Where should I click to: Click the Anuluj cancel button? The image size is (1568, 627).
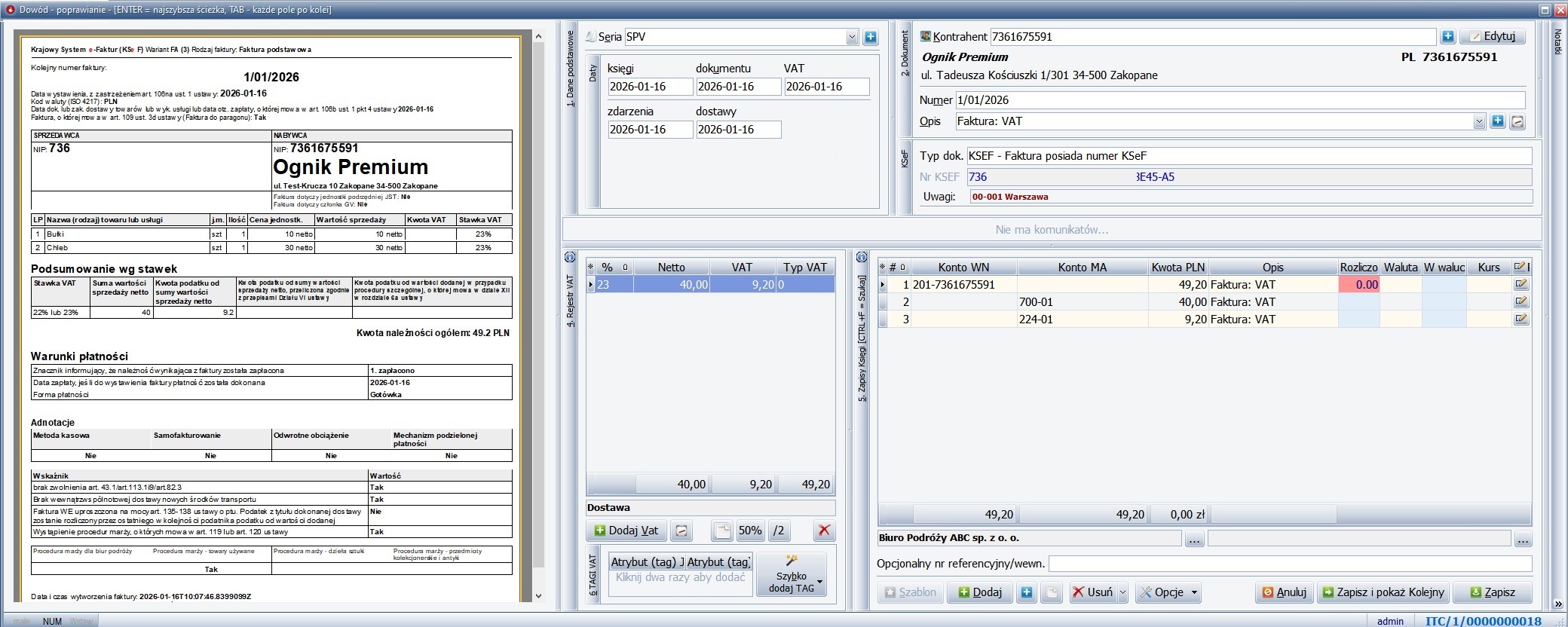coord(1285,592)
